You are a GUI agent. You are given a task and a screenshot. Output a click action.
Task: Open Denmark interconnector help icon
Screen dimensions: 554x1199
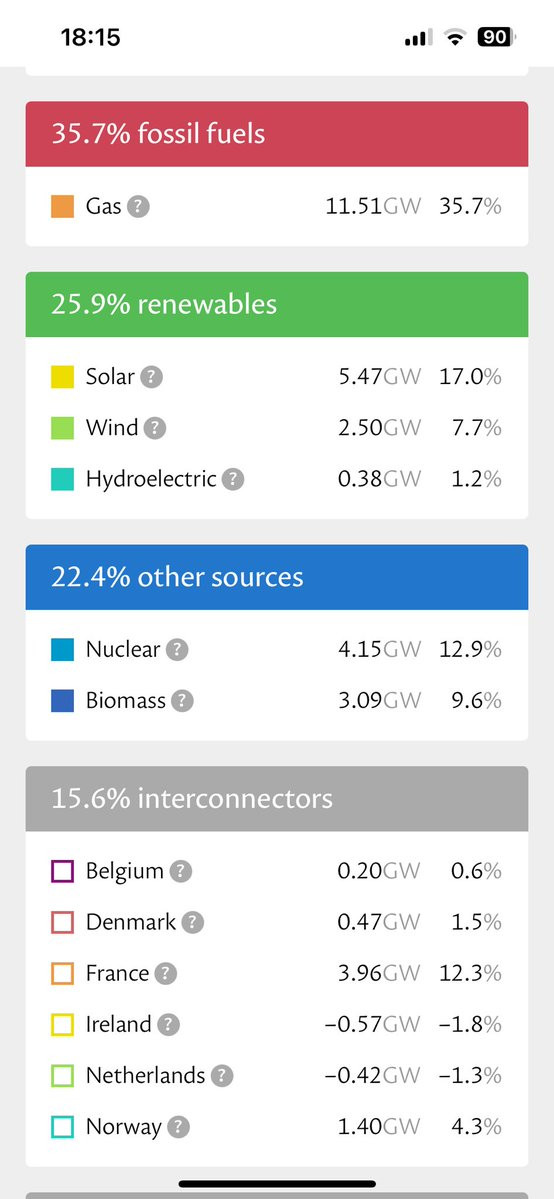click(x=193, y=922)
